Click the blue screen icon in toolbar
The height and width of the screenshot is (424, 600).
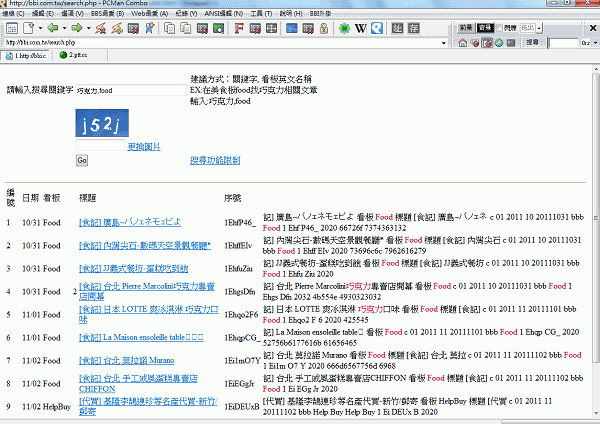[292, 28]
